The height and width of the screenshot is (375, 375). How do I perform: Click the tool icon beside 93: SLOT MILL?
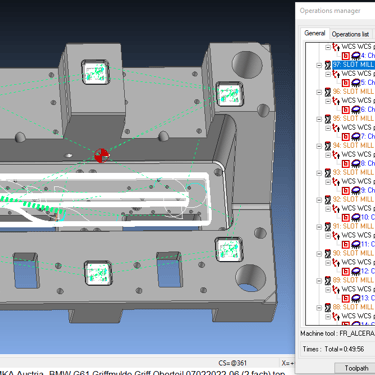pos(328,172)
